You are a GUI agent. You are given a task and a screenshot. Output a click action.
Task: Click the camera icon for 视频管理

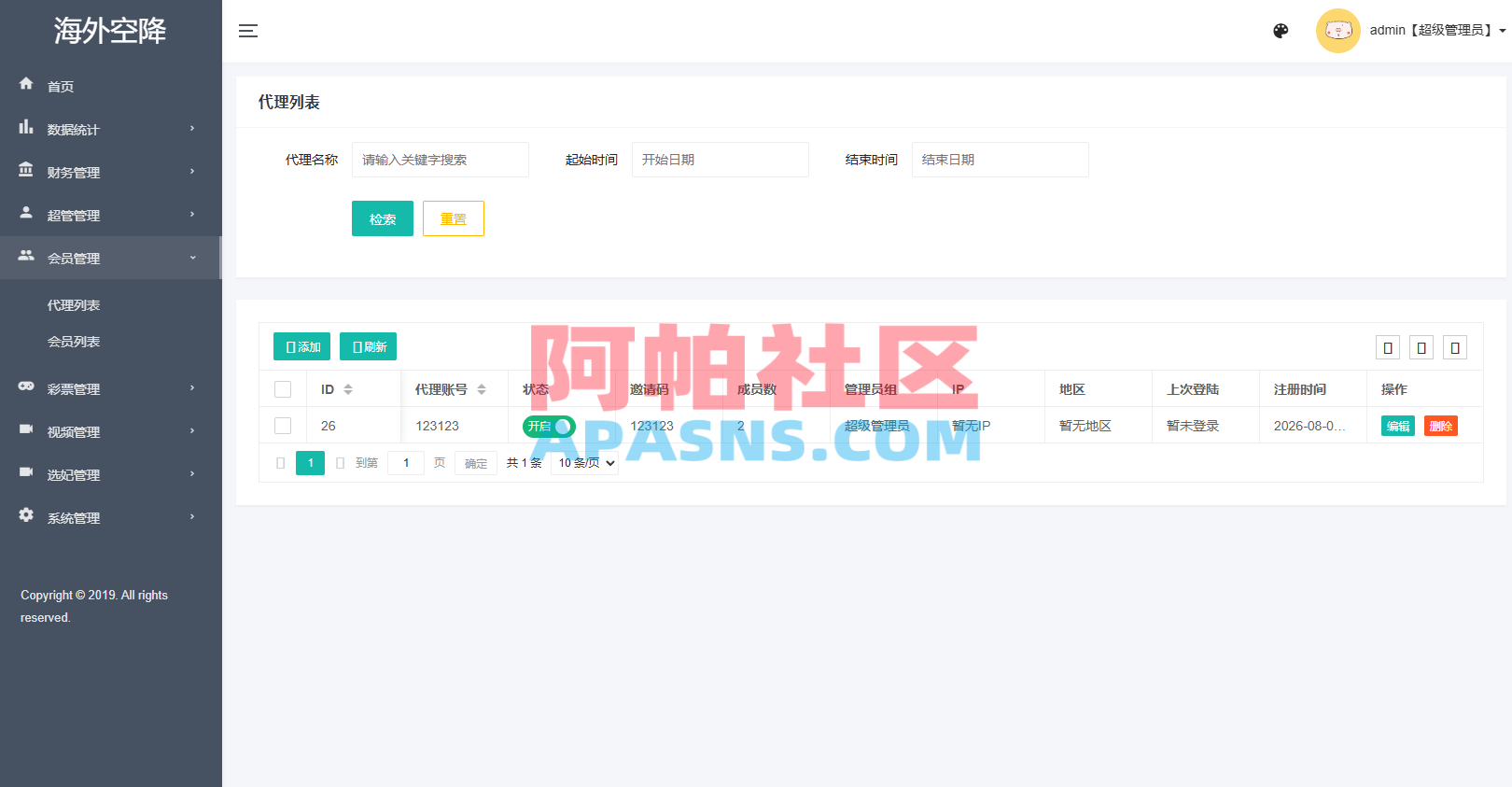tap(26, 429)
